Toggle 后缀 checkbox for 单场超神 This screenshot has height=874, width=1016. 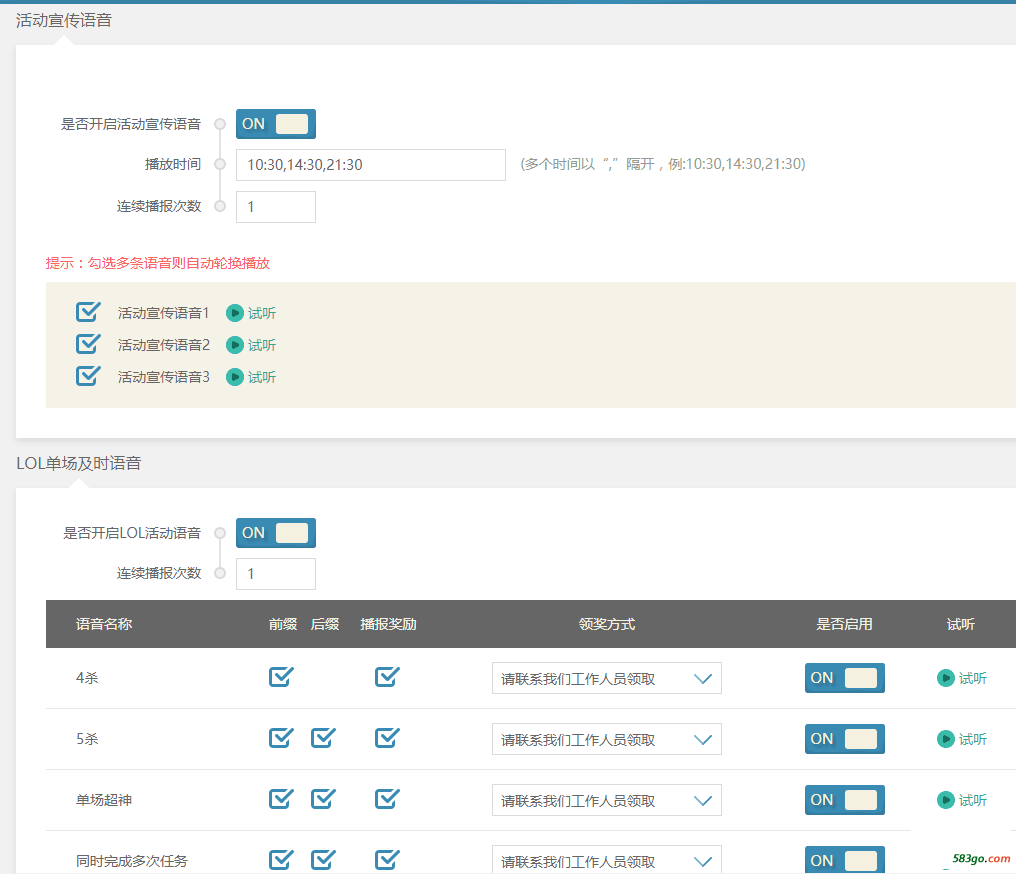pos(323,799)
